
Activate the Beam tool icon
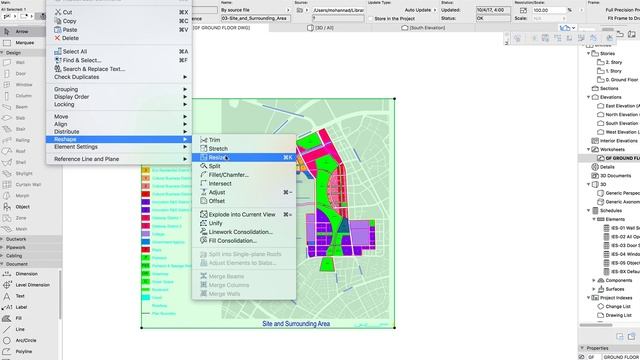tap(7, 107)
